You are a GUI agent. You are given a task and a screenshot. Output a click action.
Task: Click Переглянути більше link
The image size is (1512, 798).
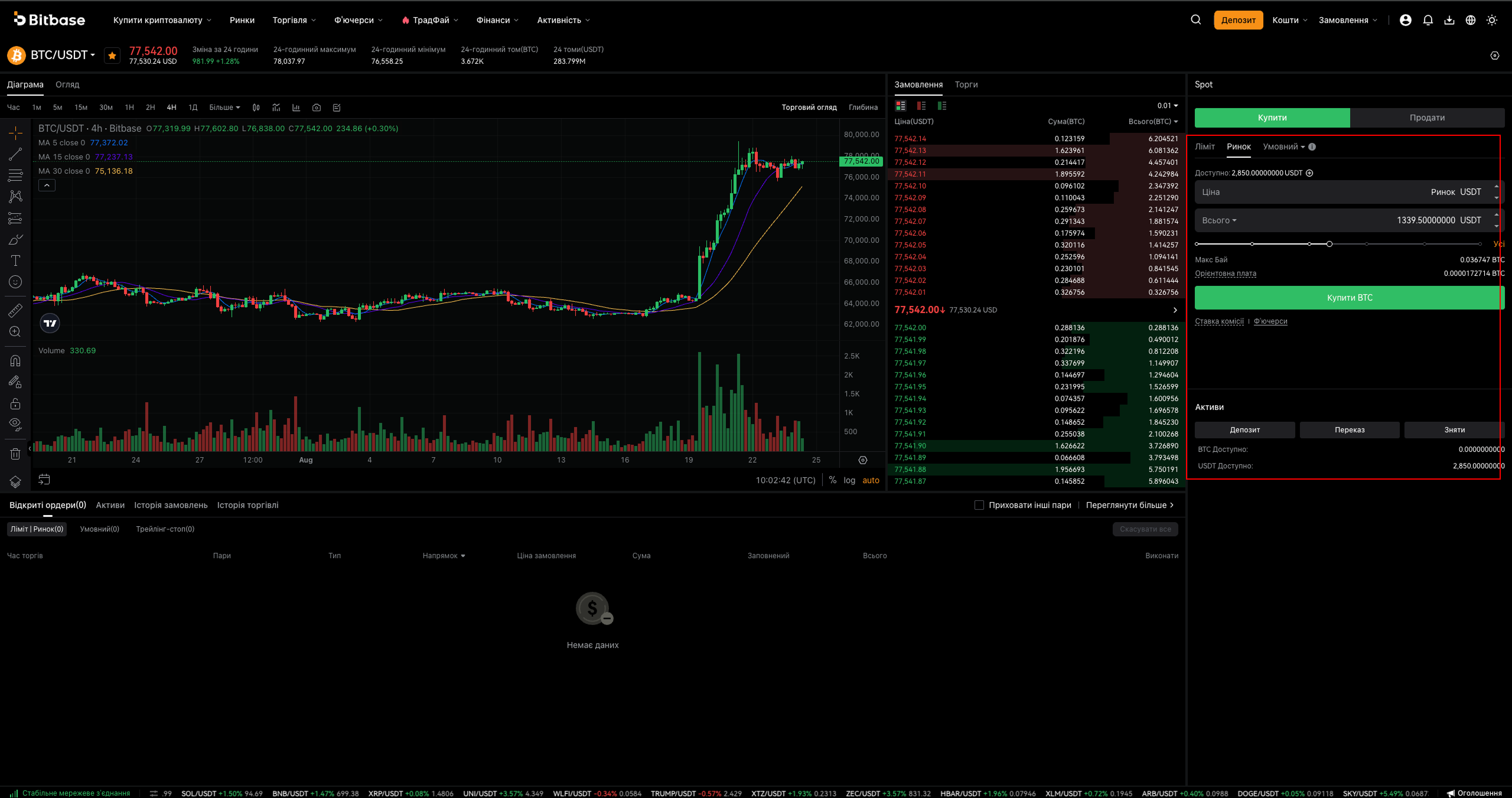coord(1130,505)
